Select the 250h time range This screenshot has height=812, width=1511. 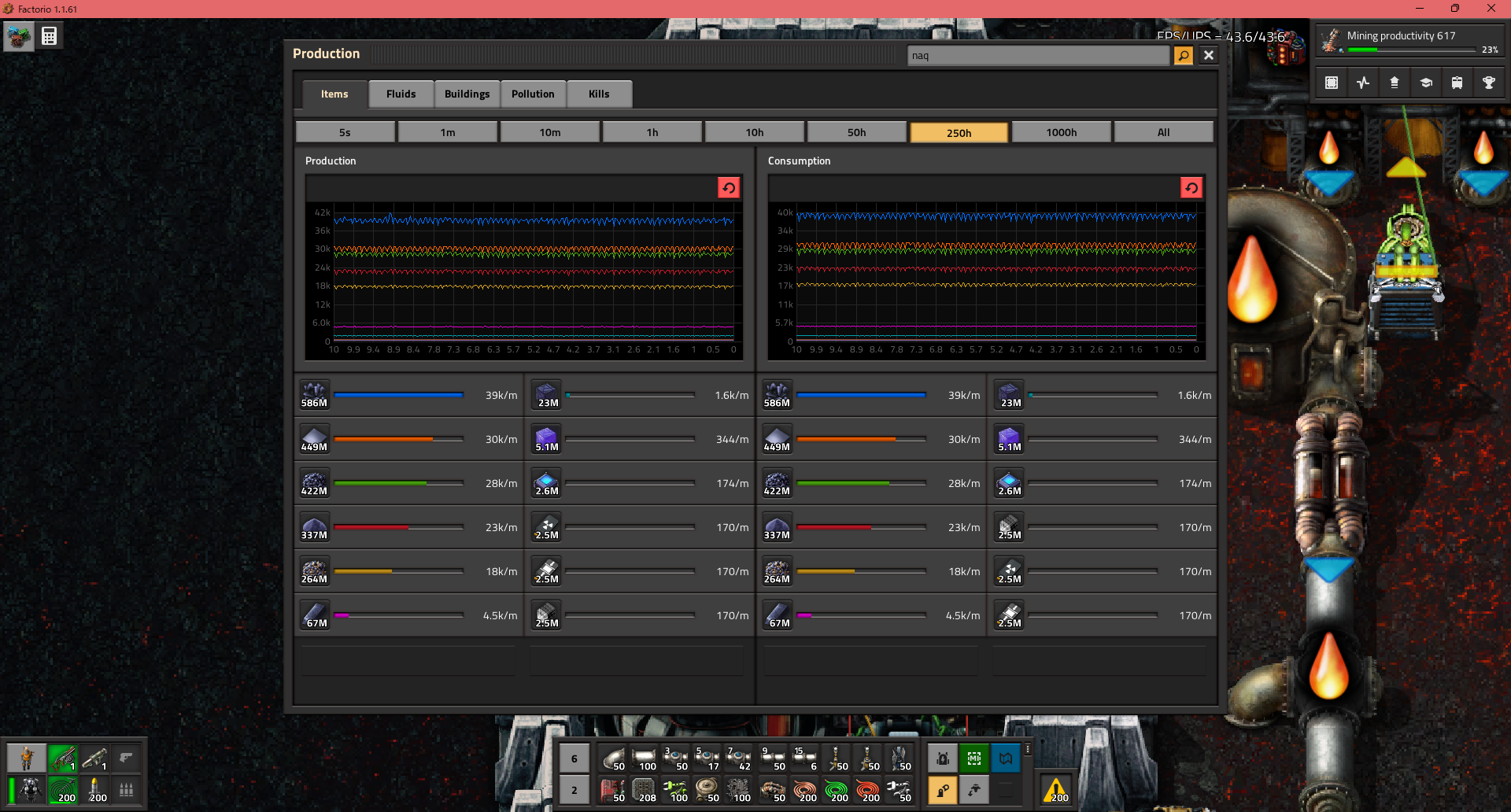[959, 132]
